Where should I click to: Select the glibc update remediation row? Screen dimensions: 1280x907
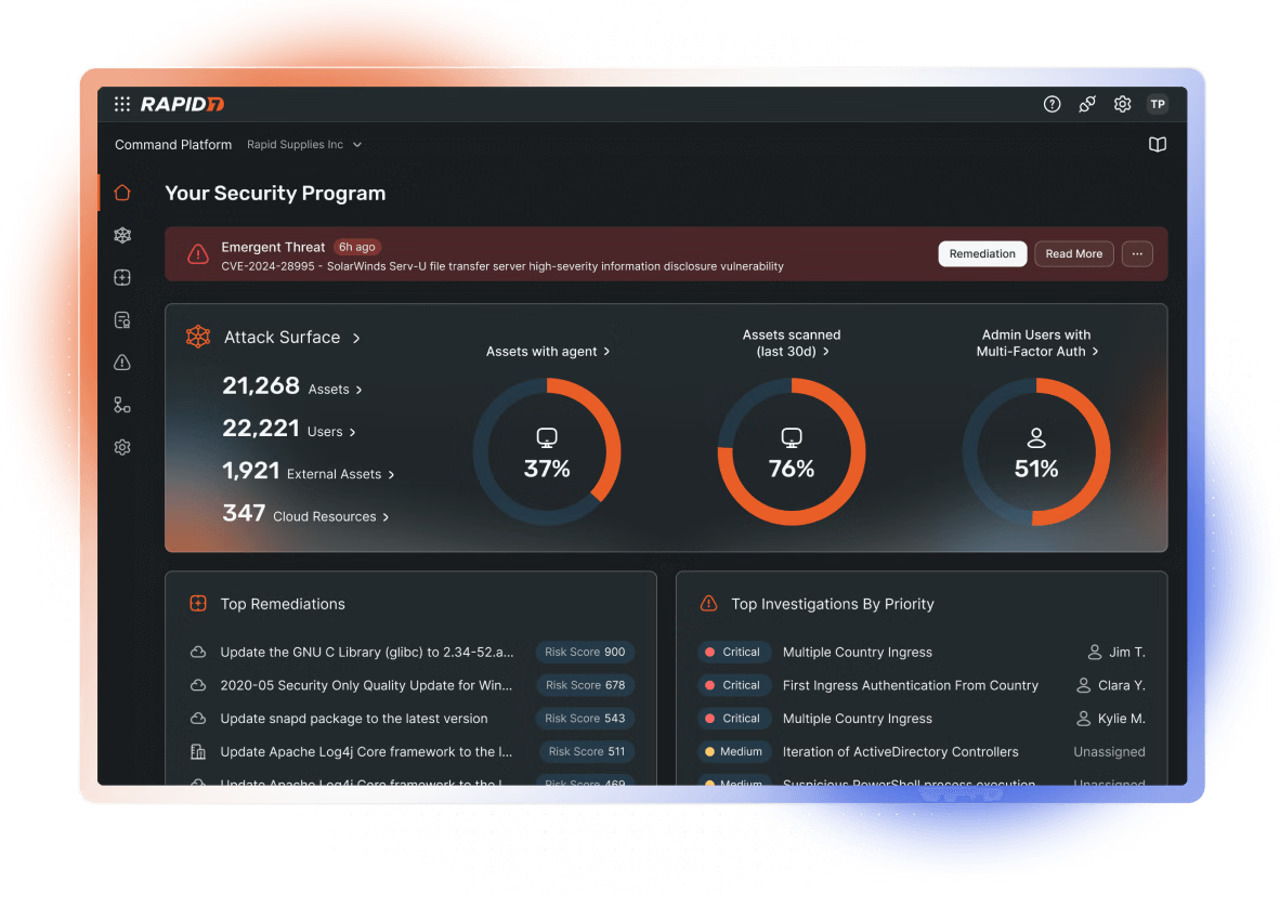pyautogui.click(x=367, y=652)
